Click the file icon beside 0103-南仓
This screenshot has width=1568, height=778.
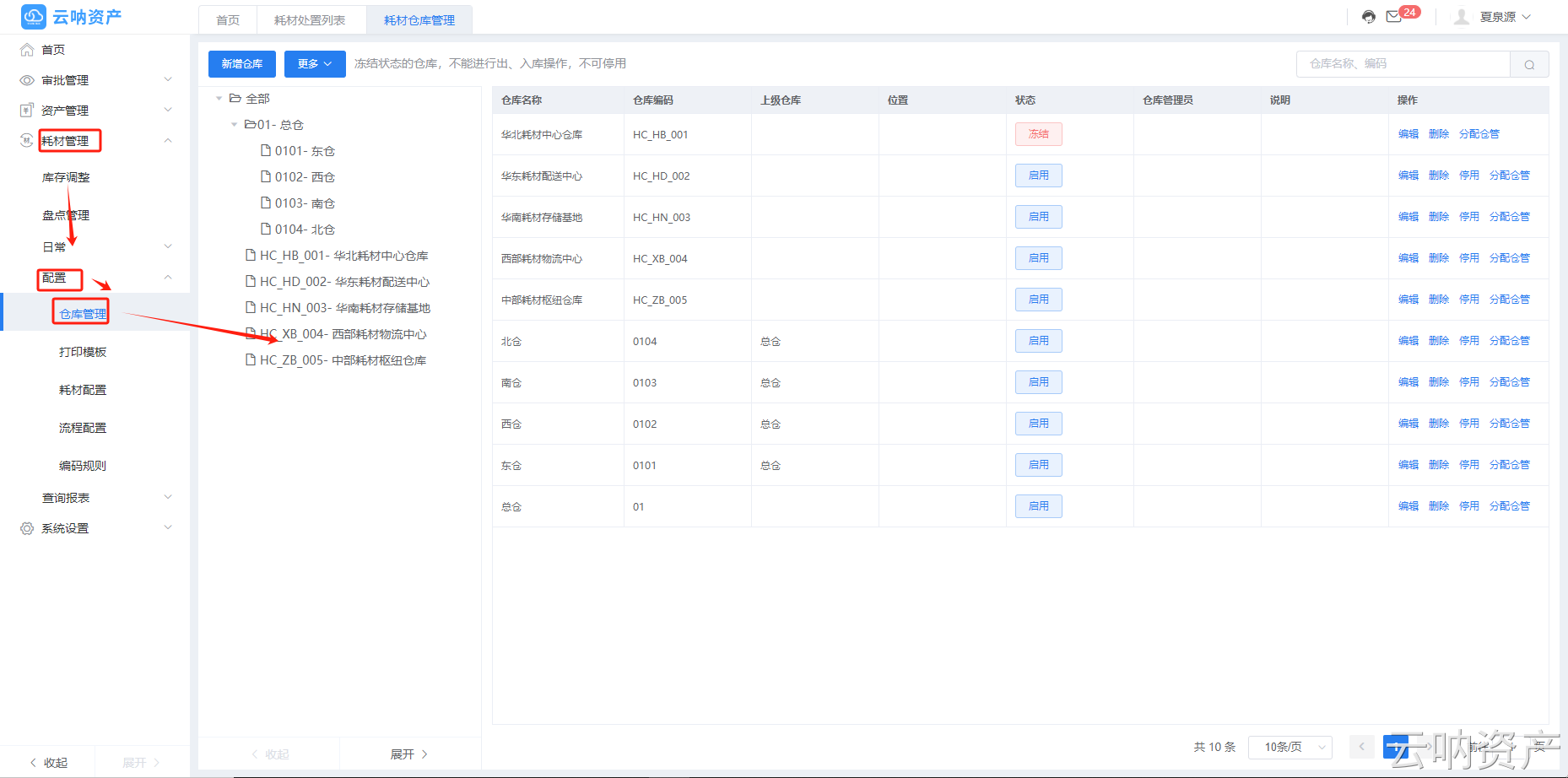(x=266, y=203)
